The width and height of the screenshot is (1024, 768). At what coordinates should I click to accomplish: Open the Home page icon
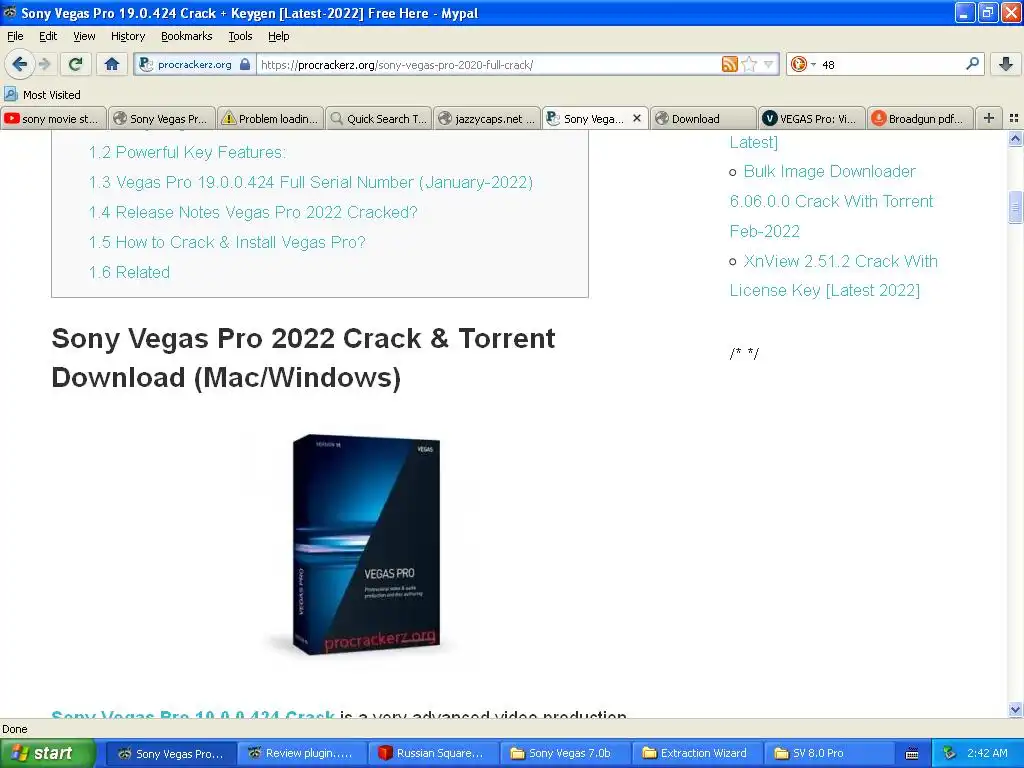click(x=112, y=64)
